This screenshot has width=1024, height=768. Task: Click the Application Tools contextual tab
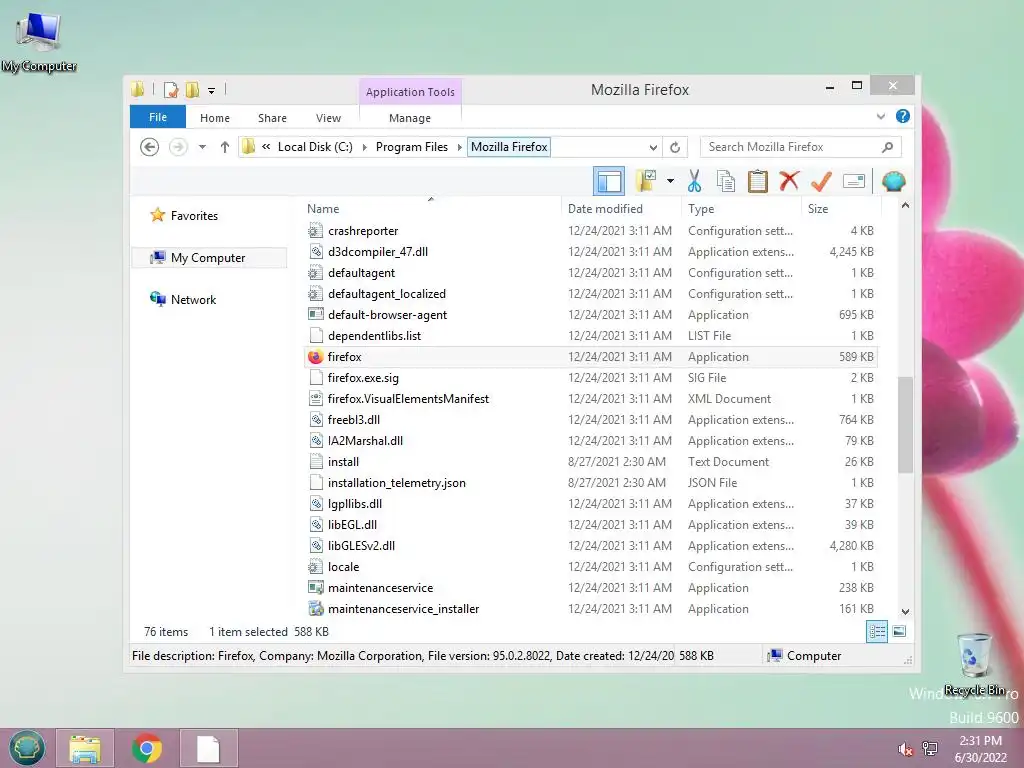(x=410, y=92)
